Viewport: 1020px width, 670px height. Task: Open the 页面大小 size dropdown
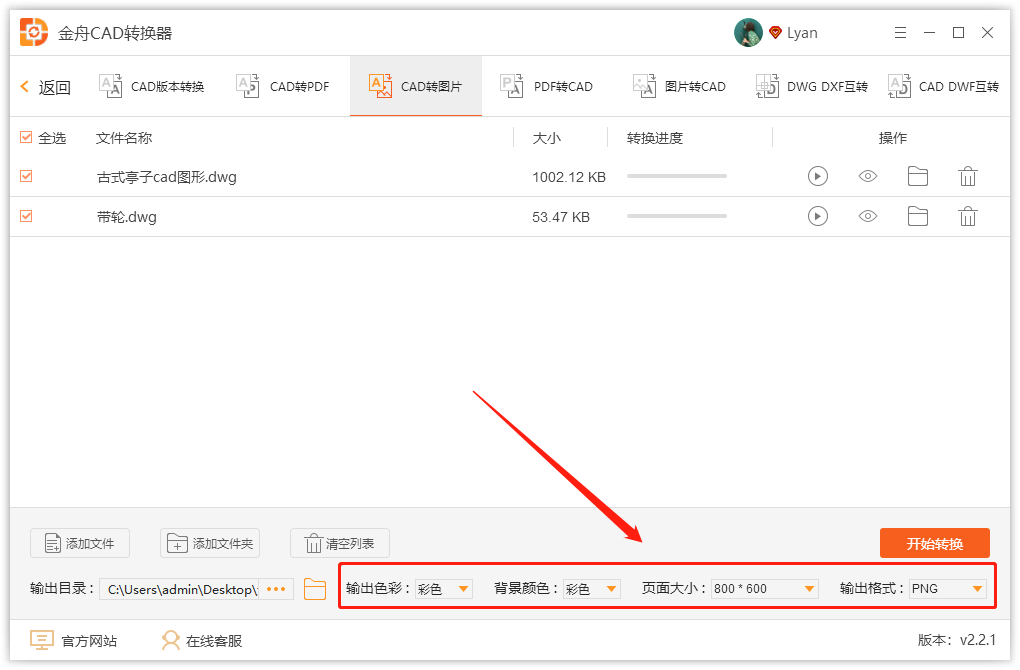[808, 589]
